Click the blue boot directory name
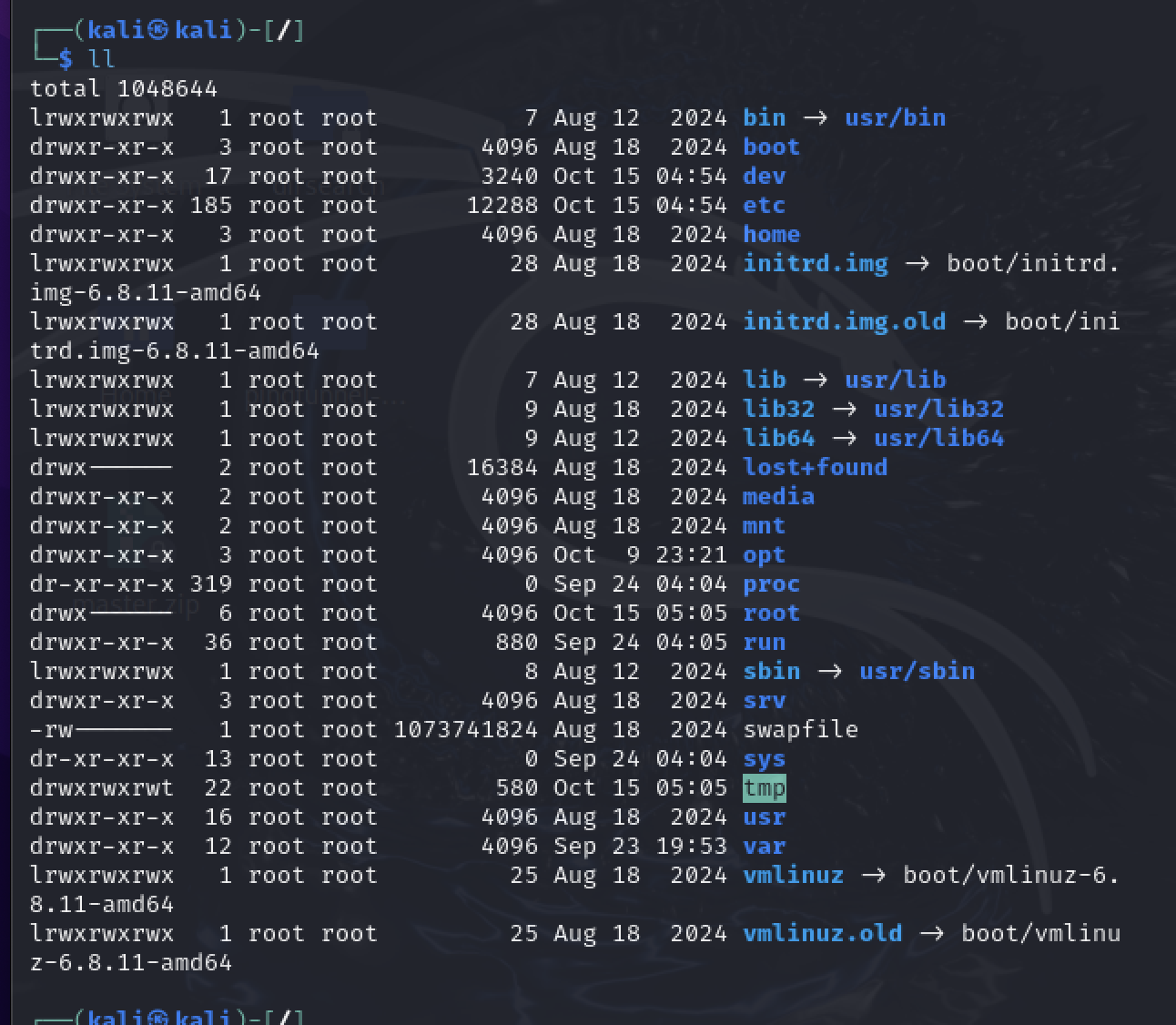 [x=771, y=147]
